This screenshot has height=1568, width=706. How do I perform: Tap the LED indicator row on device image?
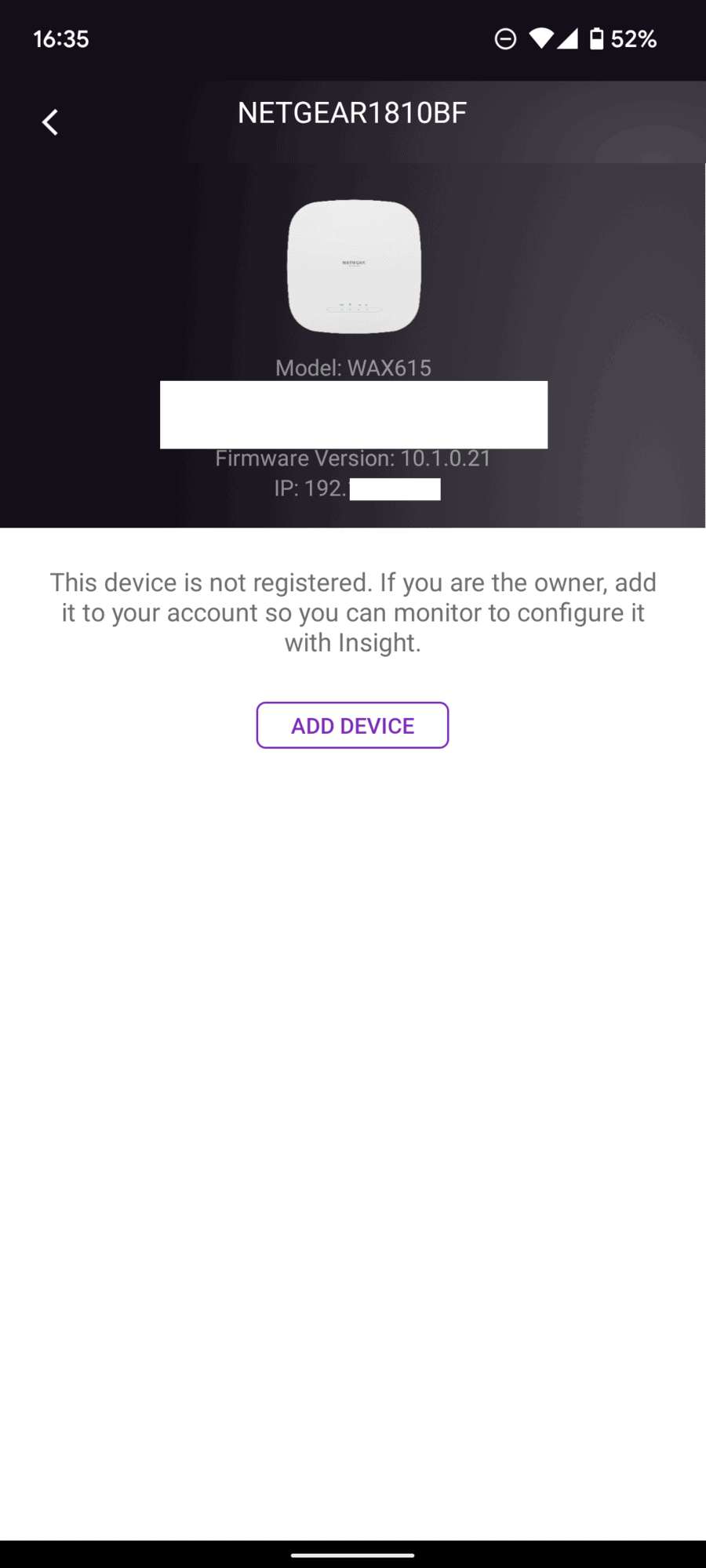coord(354,308)
